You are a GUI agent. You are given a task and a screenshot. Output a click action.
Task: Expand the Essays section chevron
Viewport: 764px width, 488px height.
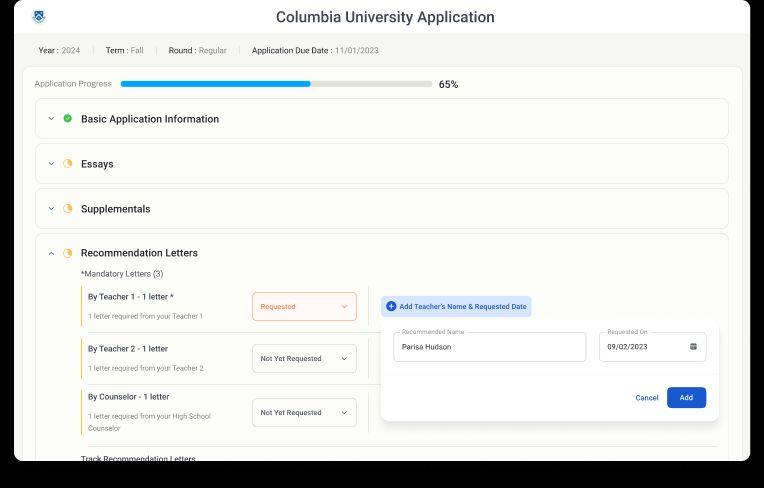(x=51, y=164)
